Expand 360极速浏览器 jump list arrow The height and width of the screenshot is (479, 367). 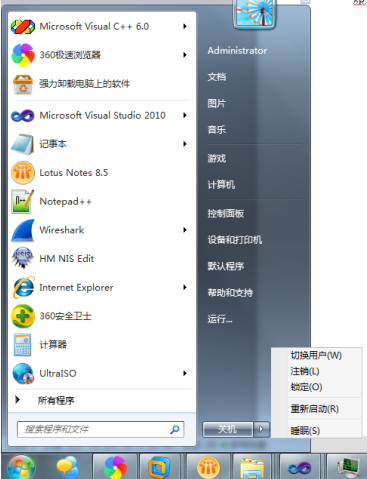pos(185,55)
